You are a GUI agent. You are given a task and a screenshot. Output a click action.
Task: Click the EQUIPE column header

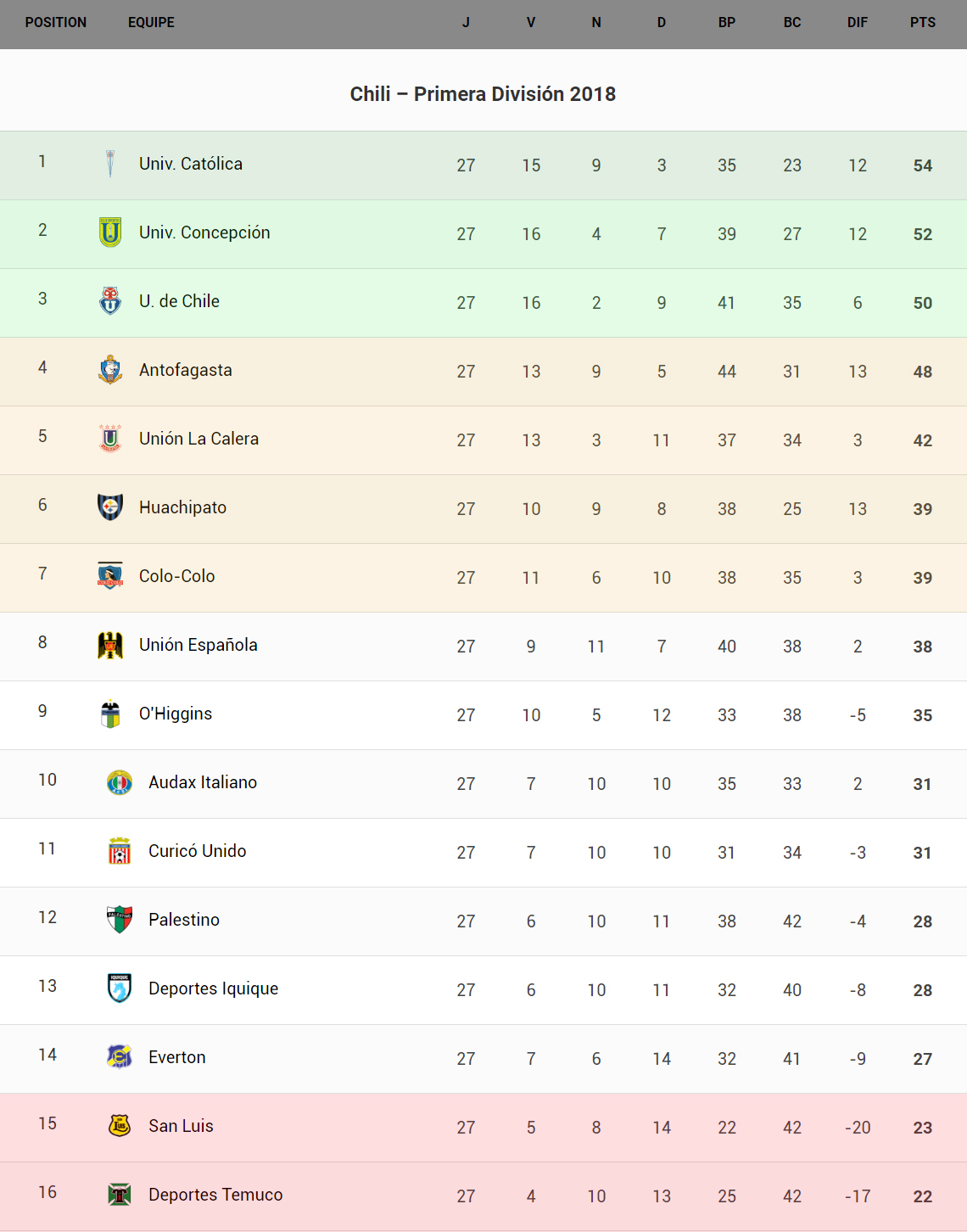tap(151, 23)
